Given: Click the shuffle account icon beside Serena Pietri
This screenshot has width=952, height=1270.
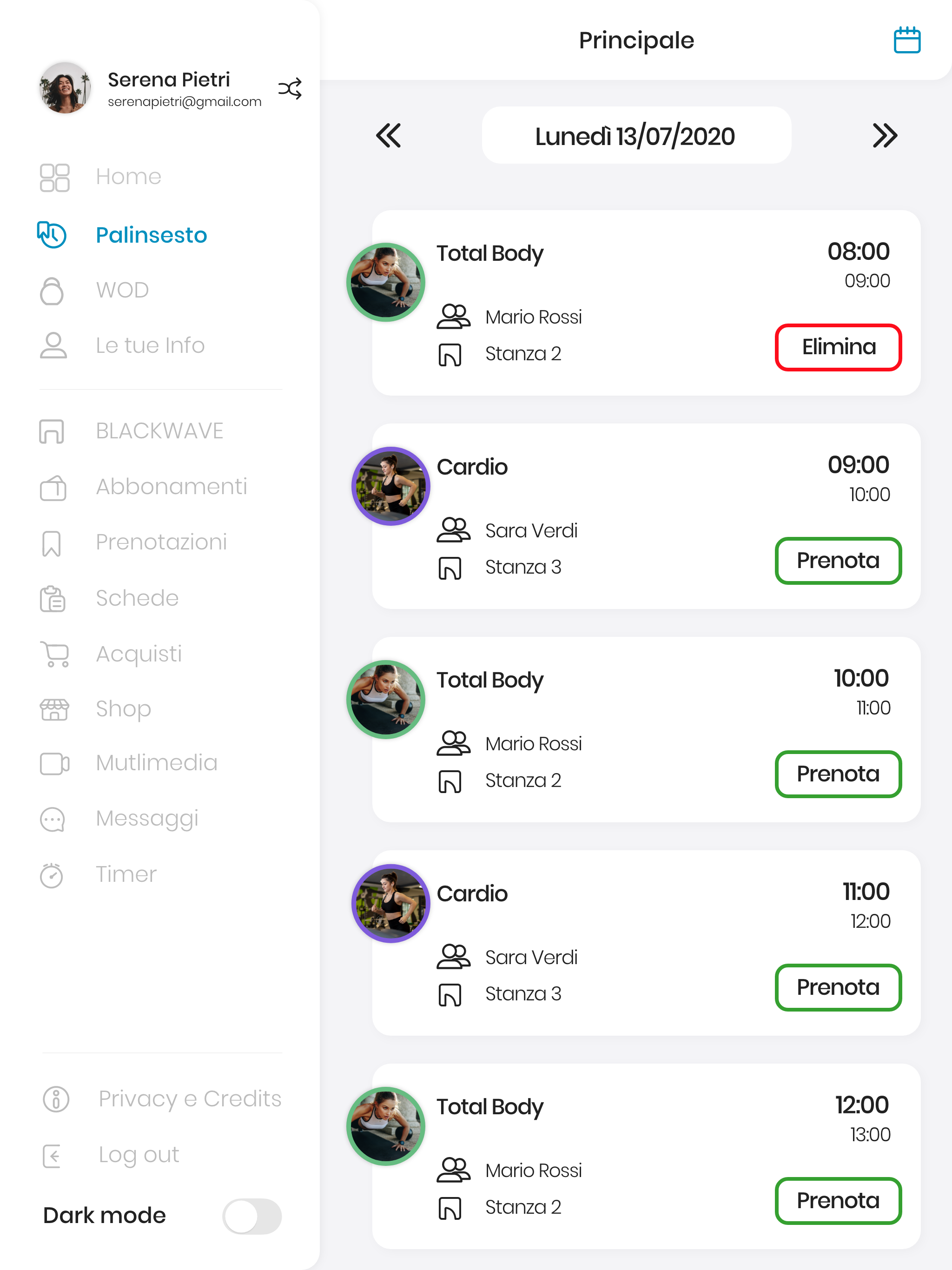Looking at the screenshot, I should tap(290, 88).
